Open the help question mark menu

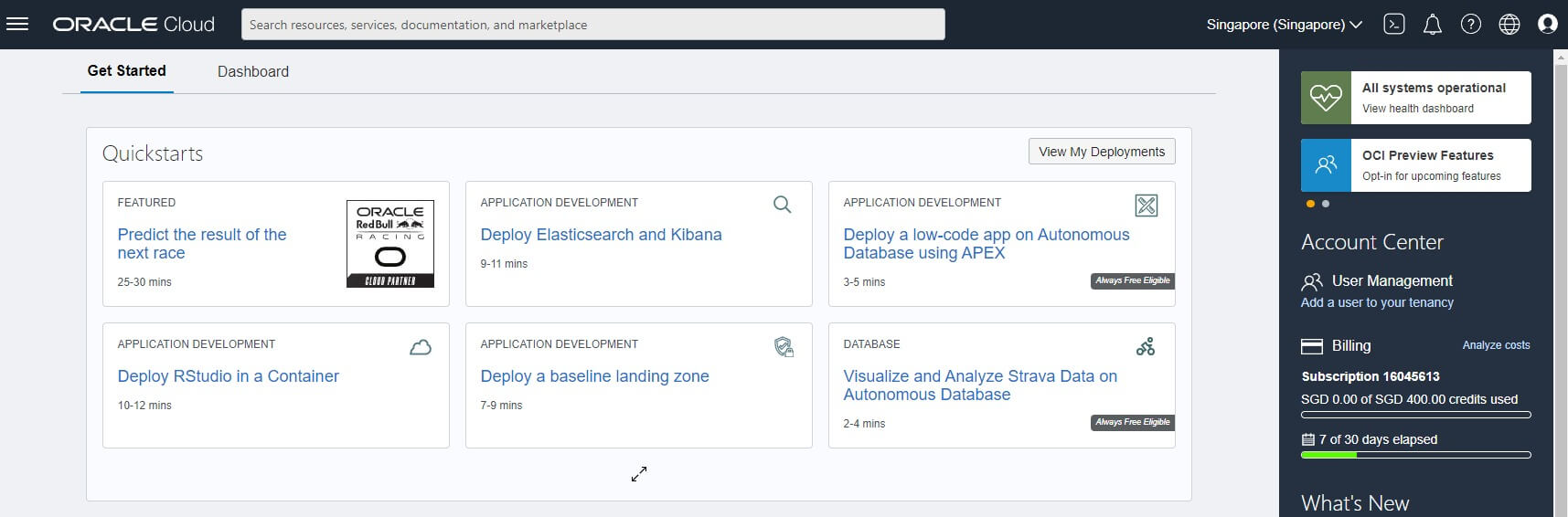click(x=1471, y=25)
